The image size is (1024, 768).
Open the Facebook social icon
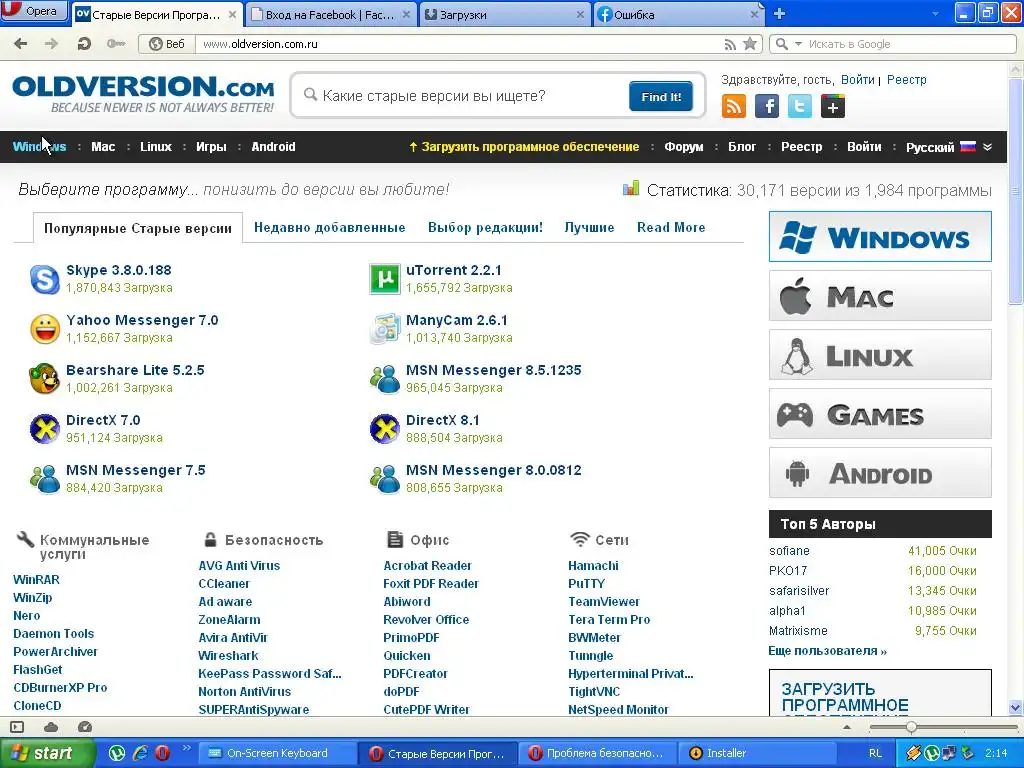pyautogui.click(x=767, y=106)
